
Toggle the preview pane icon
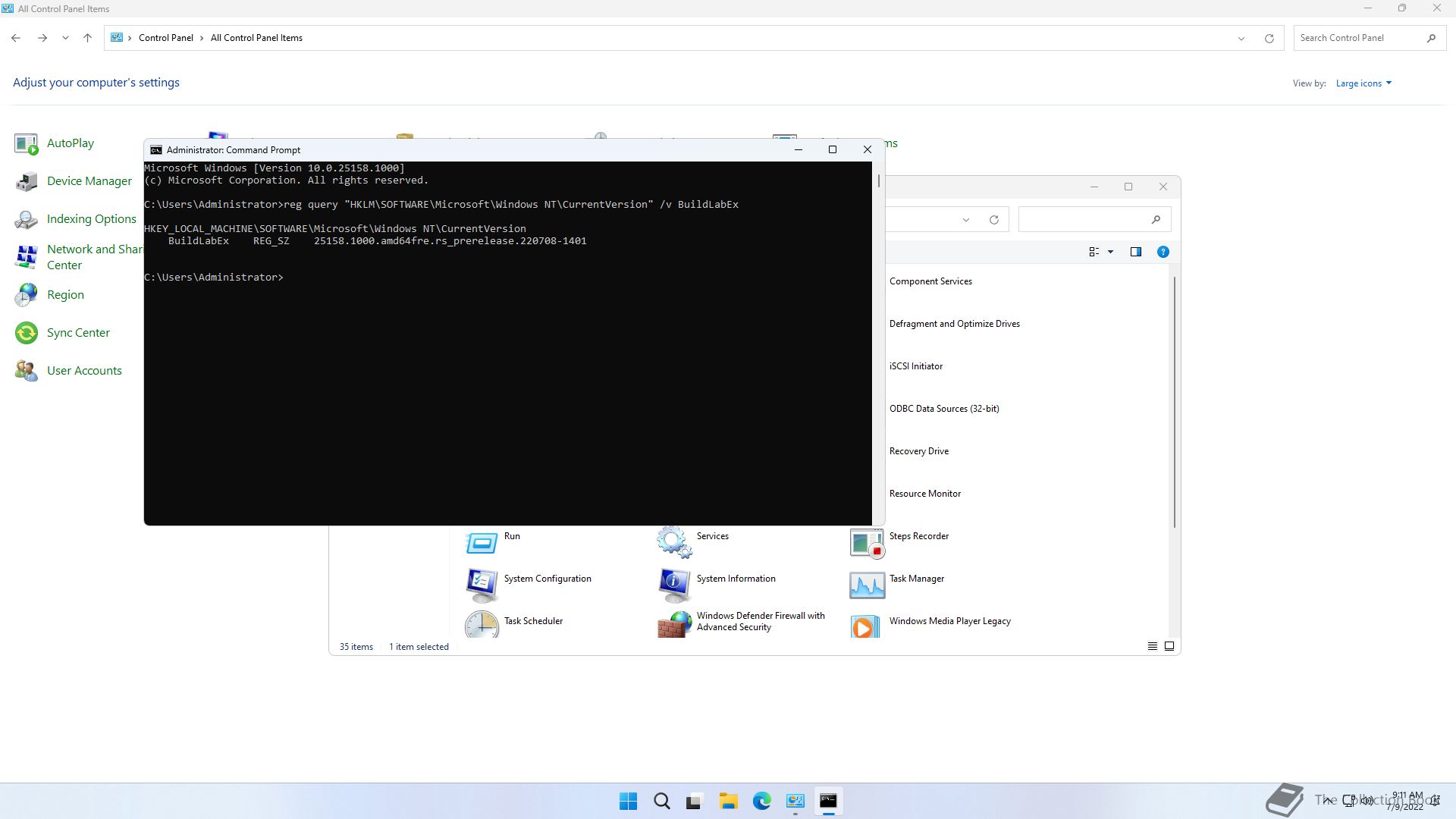[x=1135, y=252]
